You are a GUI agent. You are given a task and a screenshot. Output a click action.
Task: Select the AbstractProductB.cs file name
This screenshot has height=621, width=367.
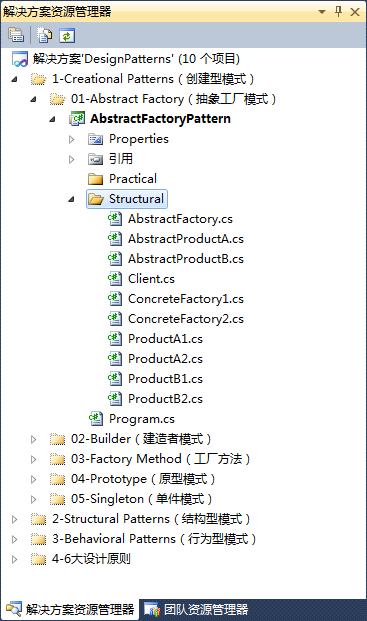pos(186,259)
